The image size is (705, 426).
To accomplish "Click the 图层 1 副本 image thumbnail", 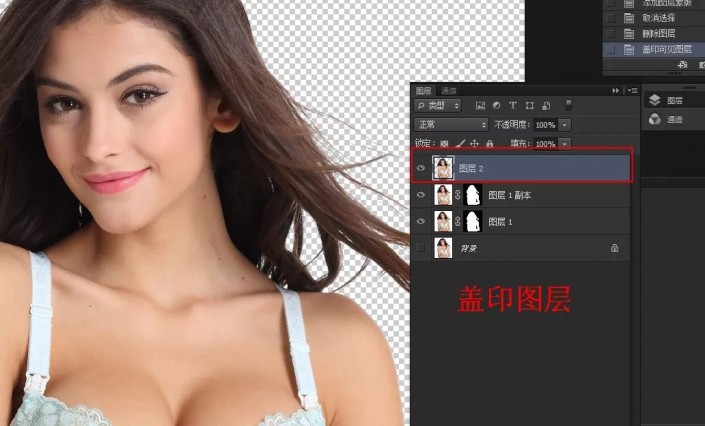I will pyautogui.click(x=443, y=195).
